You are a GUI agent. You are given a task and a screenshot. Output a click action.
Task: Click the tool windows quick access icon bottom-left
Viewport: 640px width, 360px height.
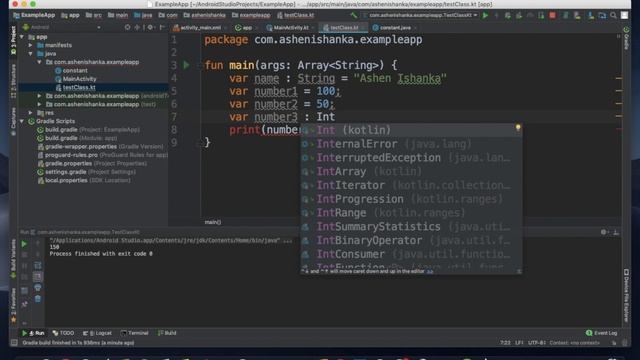click(14, 343)
